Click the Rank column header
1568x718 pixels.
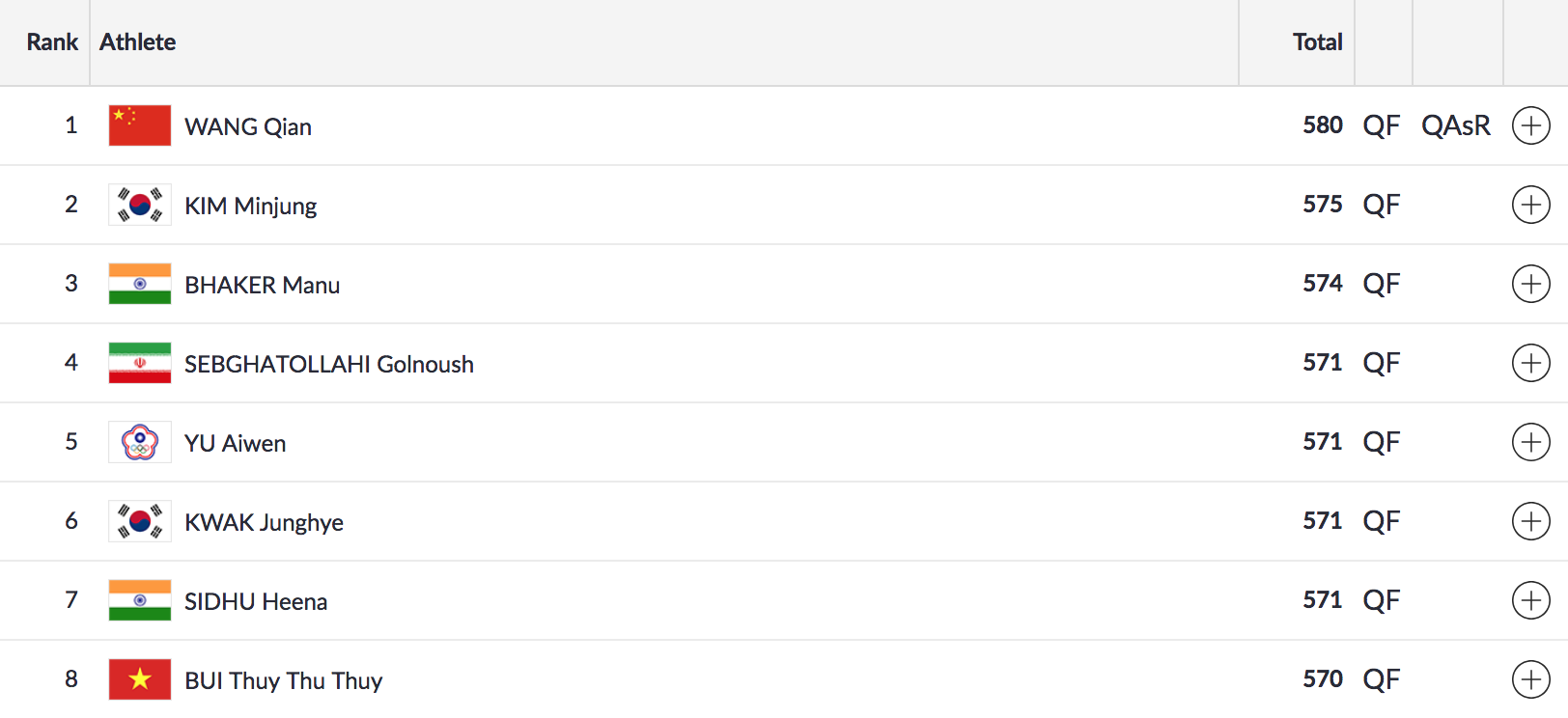coord(52,42)
